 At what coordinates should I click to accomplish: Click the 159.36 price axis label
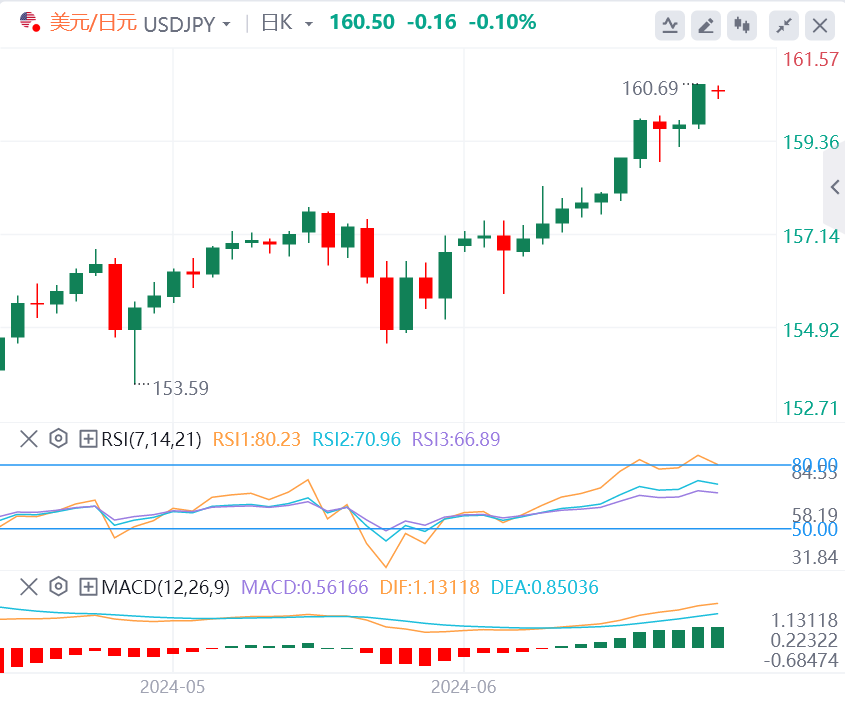811,142
